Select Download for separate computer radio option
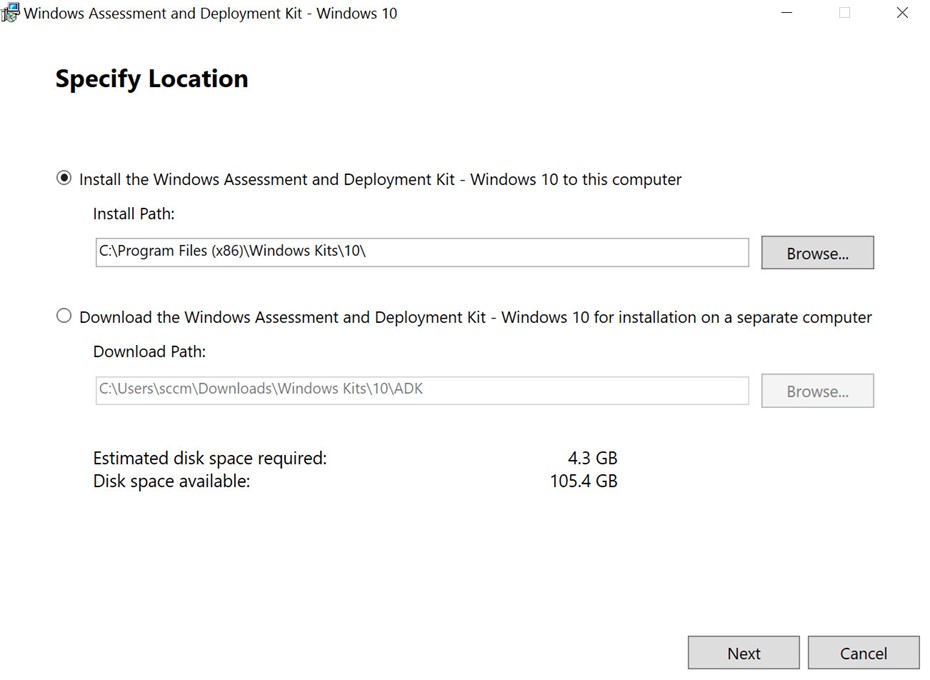 tap(64, 316)
